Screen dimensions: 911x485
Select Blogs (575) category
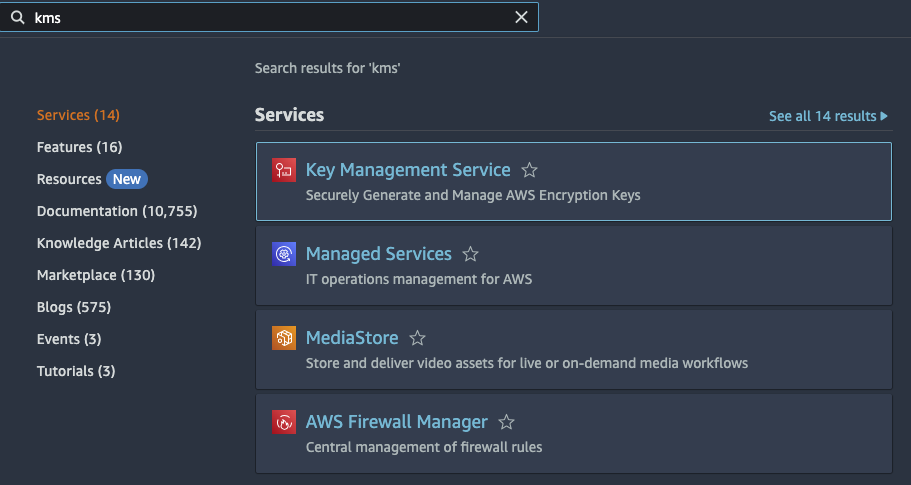point(74,307)
